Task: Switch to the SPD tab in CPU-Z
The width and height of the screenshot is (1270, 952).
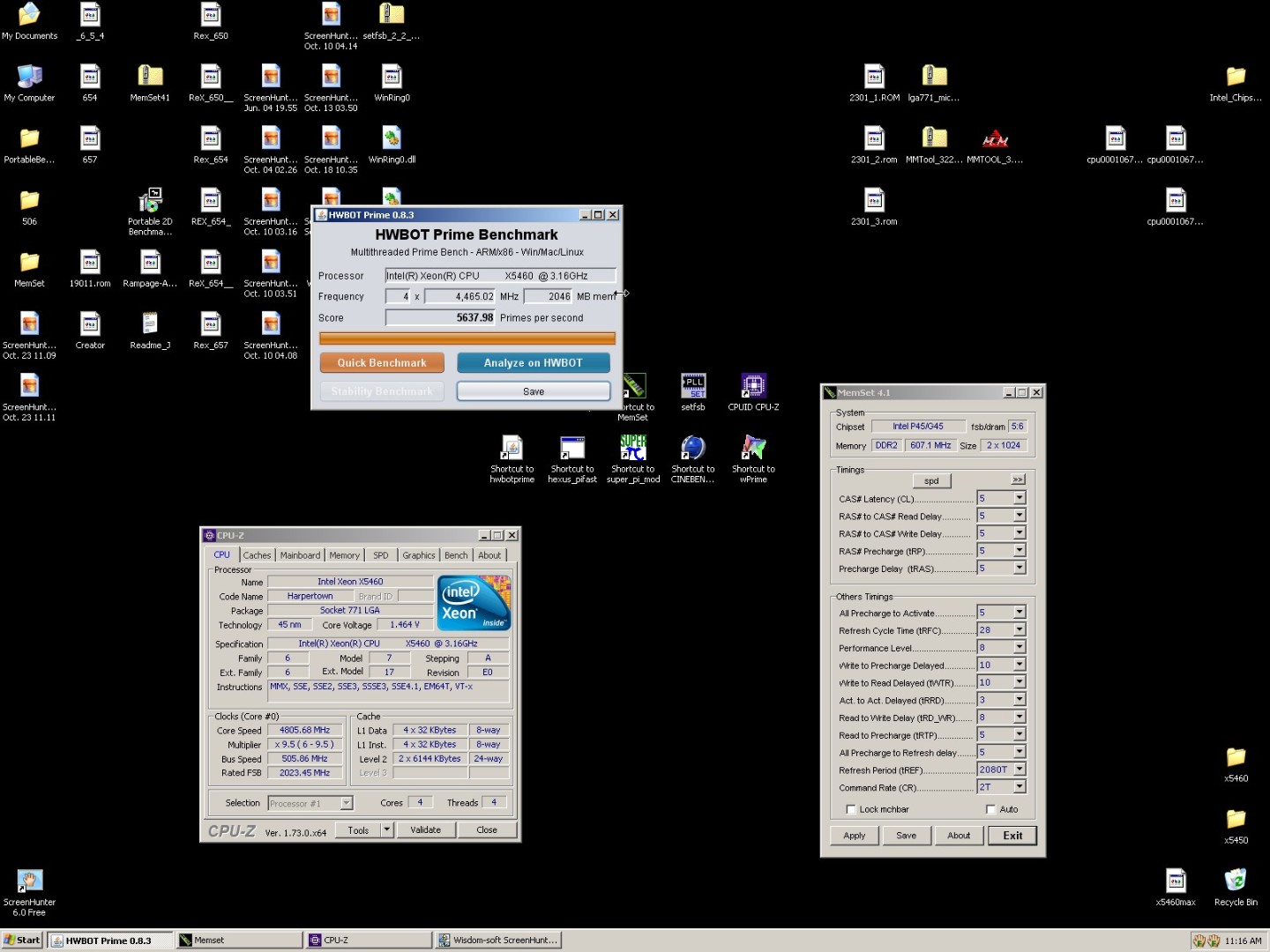Action: pos(380,555)
